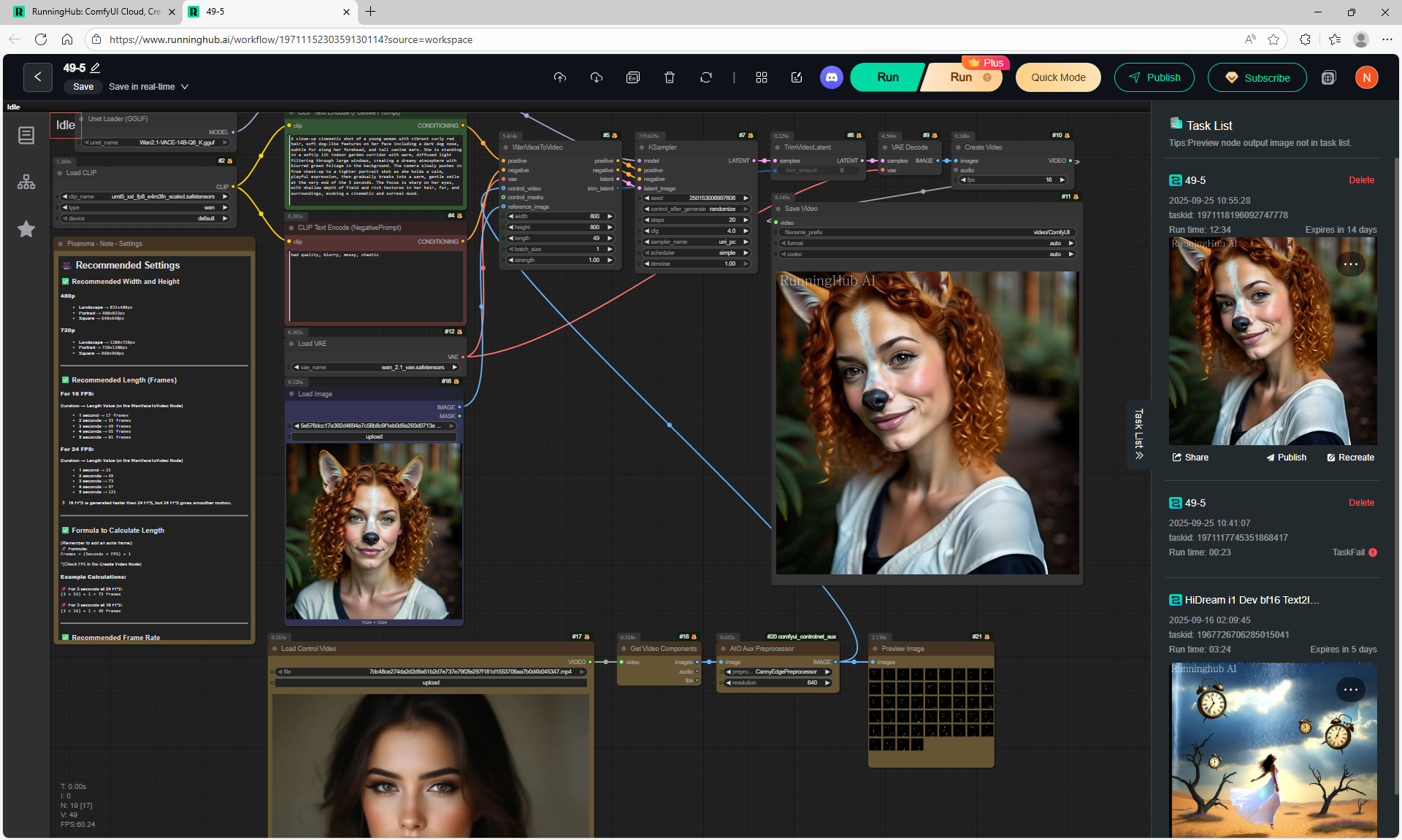
Task: Click the favorites star in left sidebar
Action: [x=26, y=229]
